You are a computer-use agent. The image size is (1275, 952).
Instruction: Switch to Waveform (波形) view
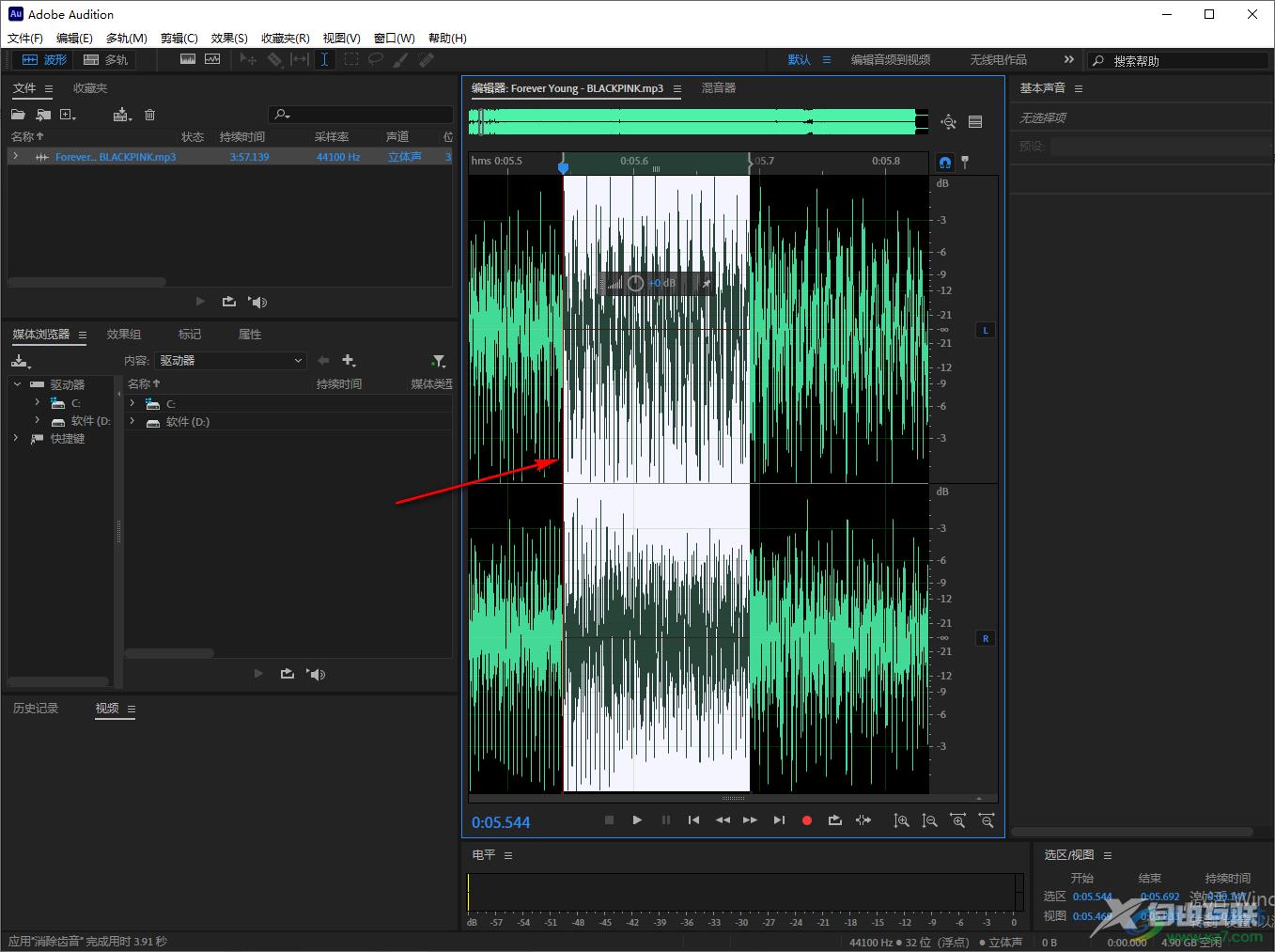pyautogui.click(x=44, y=59)
